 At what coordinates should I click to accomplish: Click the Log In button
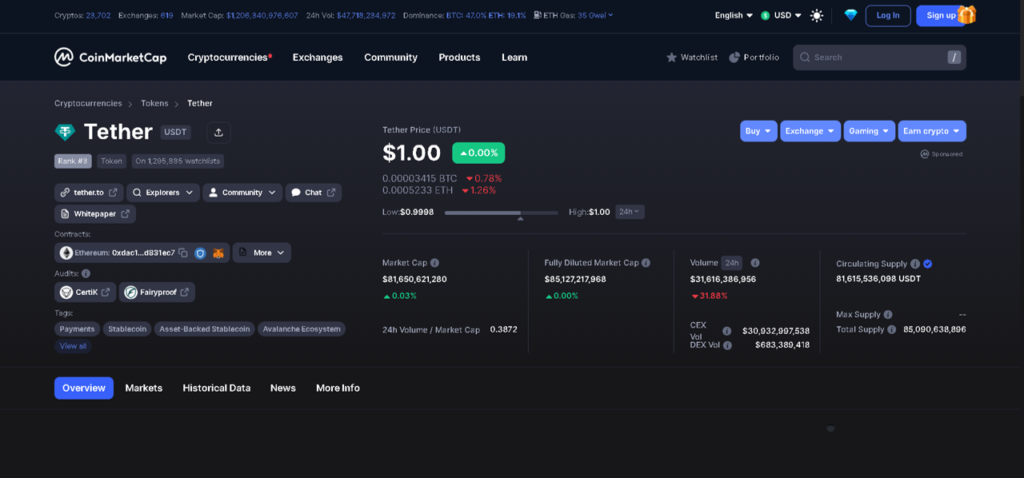[x=888, y=16]
